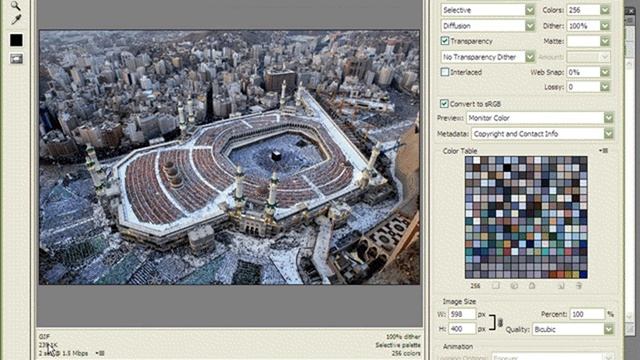Select the Zoom magnifier tool
The height and width of the screenshot is (360, 640).
(x=16, y=5)
